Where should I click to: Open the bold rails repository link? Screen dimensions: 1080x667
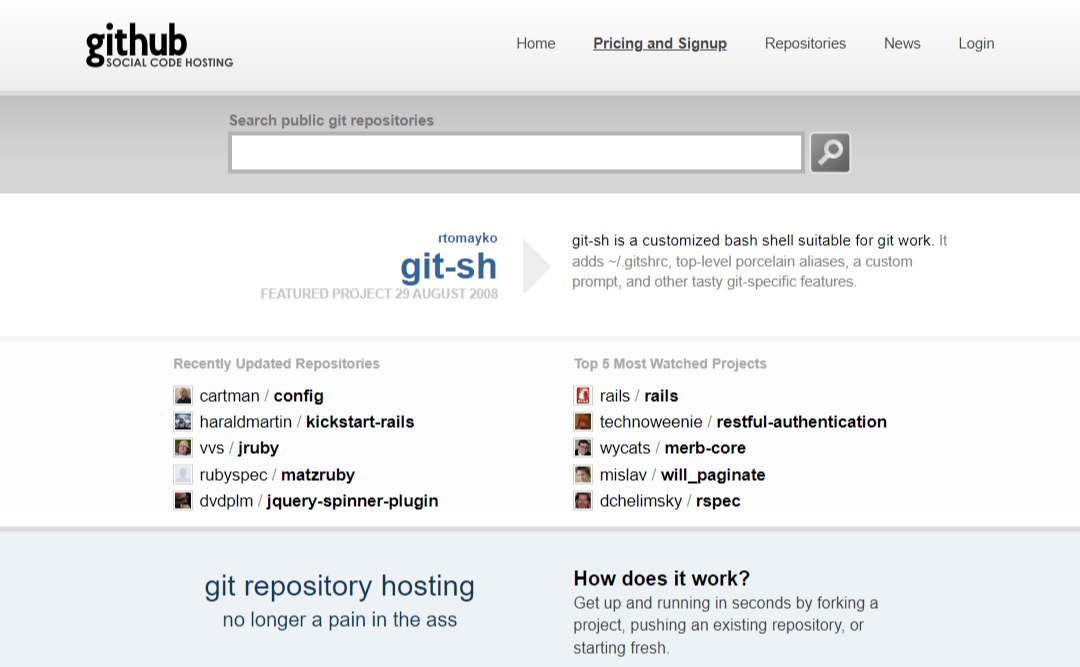tap(661, 396)
